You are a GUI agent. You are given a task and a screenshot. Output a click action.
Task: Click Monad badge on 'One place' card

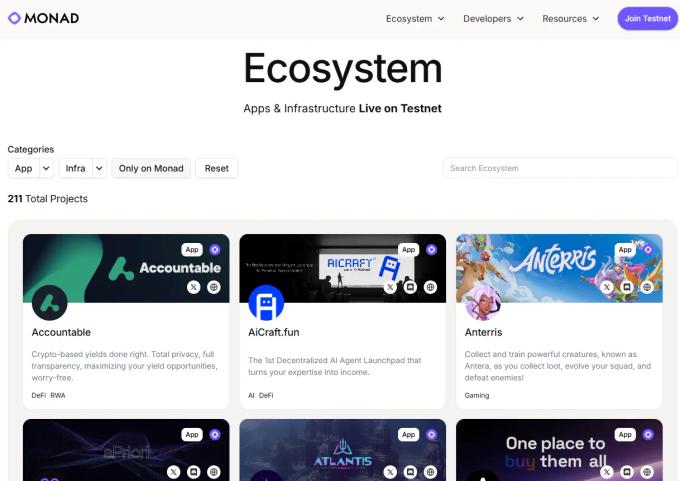648,435
